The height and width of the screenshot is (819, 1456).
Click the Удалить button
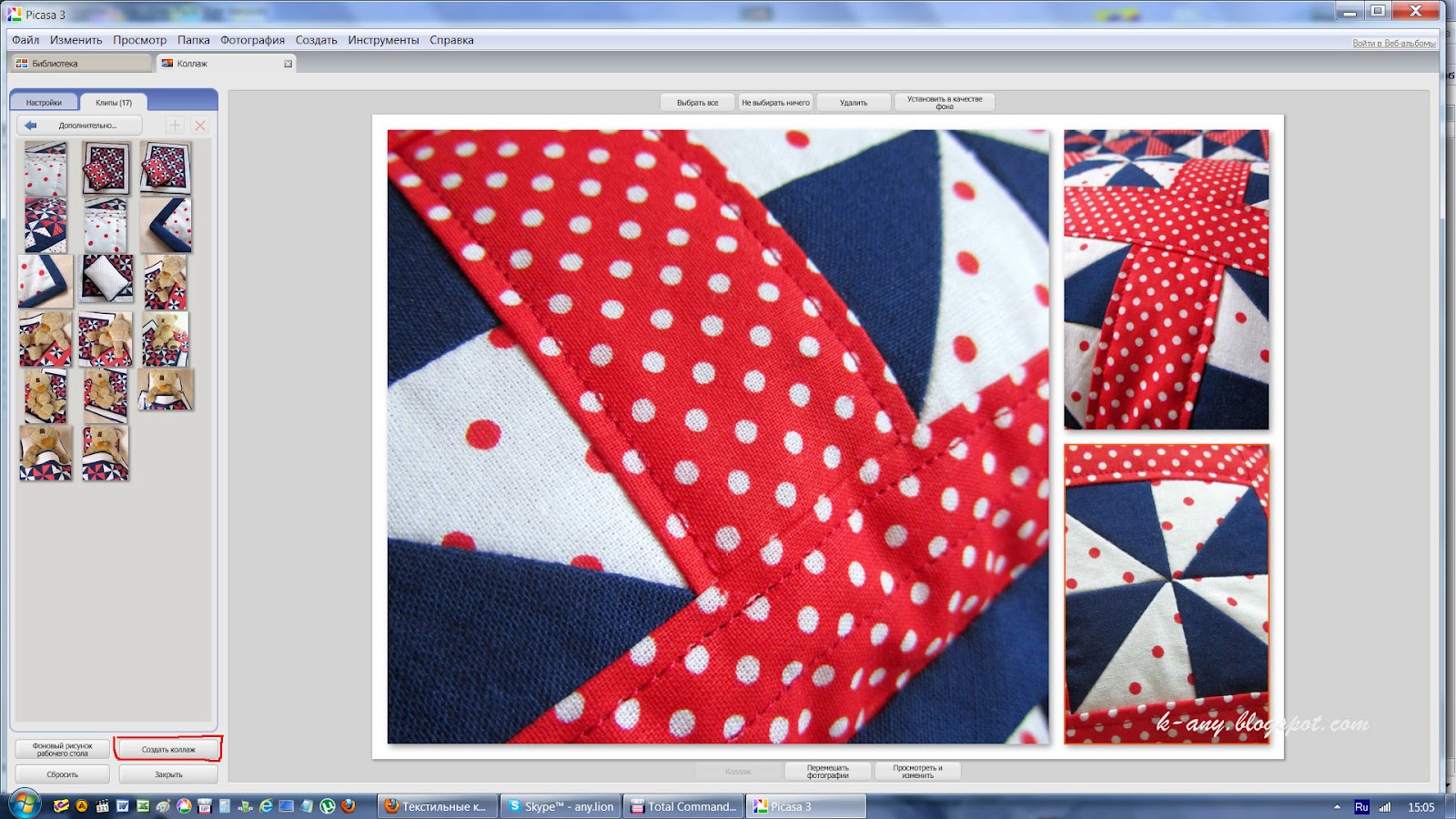(854, 103)
